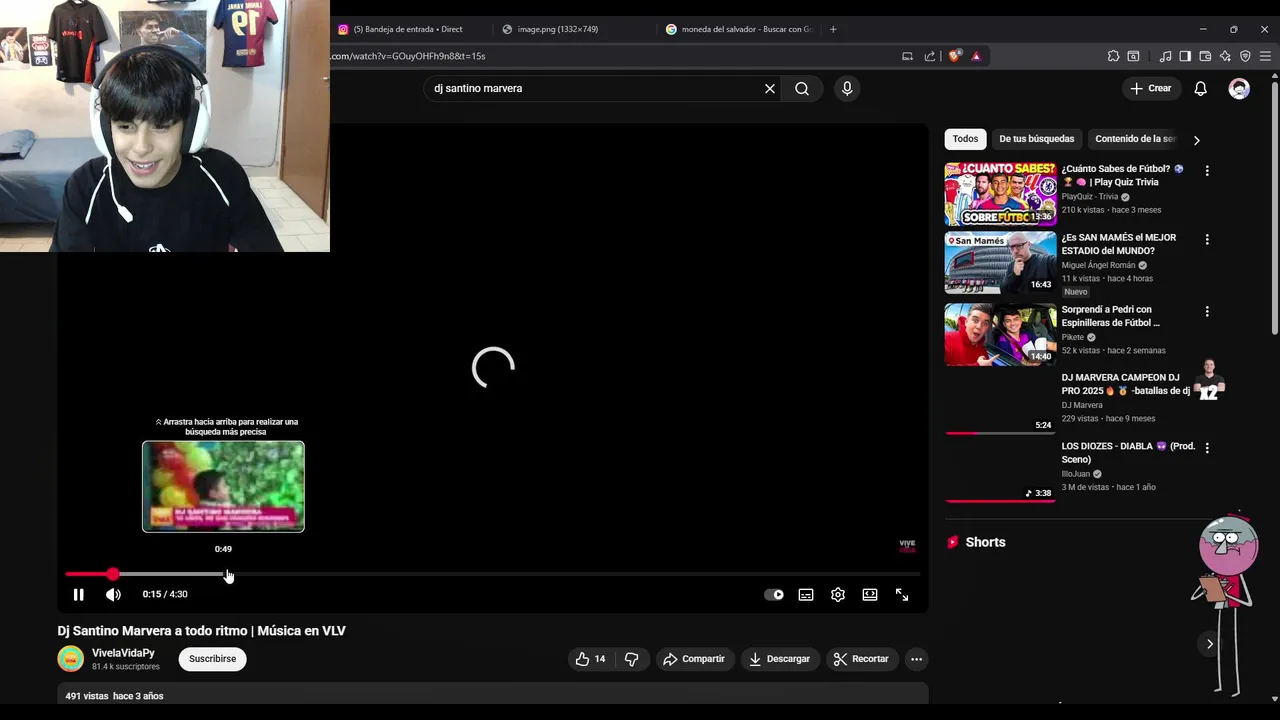
Task: Open a new browser tab with plus
Action: [833, 29]
